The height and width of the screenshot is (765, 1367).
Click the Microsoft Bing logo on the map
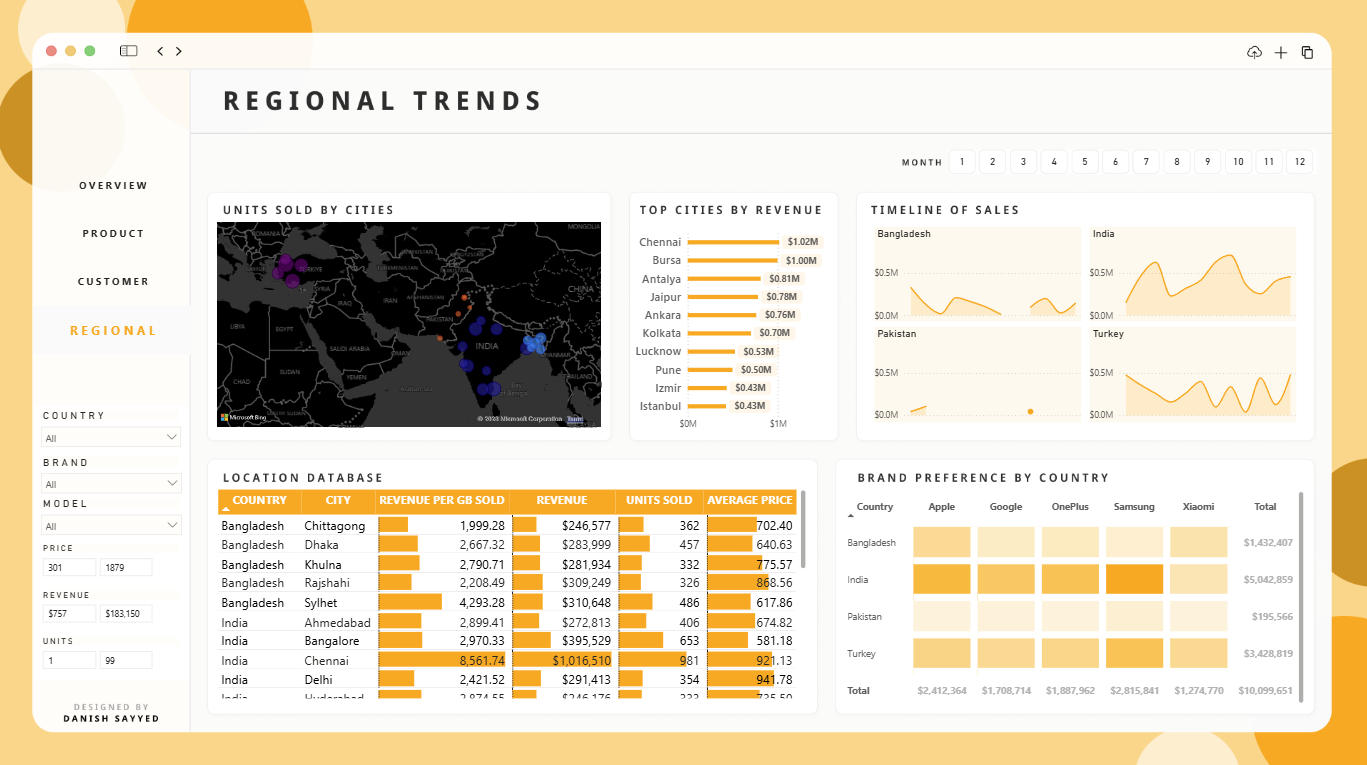[x=243, y=417]
